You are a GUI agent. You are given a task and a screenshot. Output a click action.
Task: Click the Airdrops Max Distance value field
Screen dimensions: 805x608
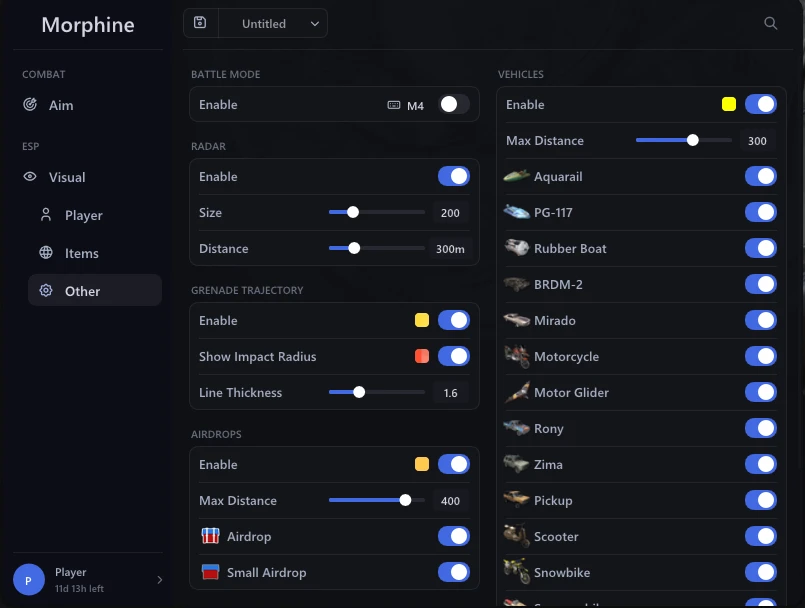click(x=450, y=501)
